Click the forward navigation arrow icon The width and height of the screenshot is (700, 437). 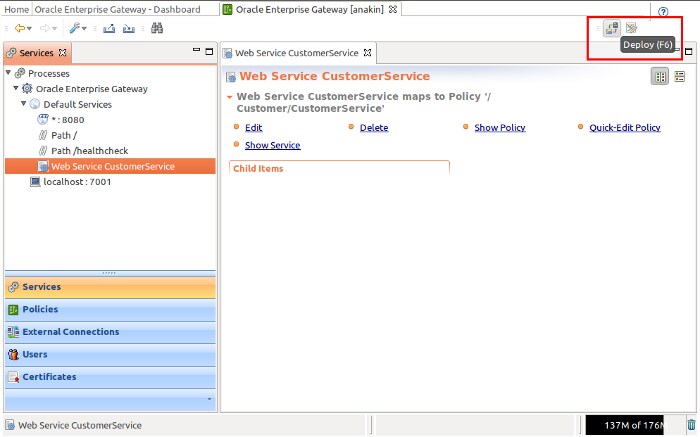pos(45,29)
